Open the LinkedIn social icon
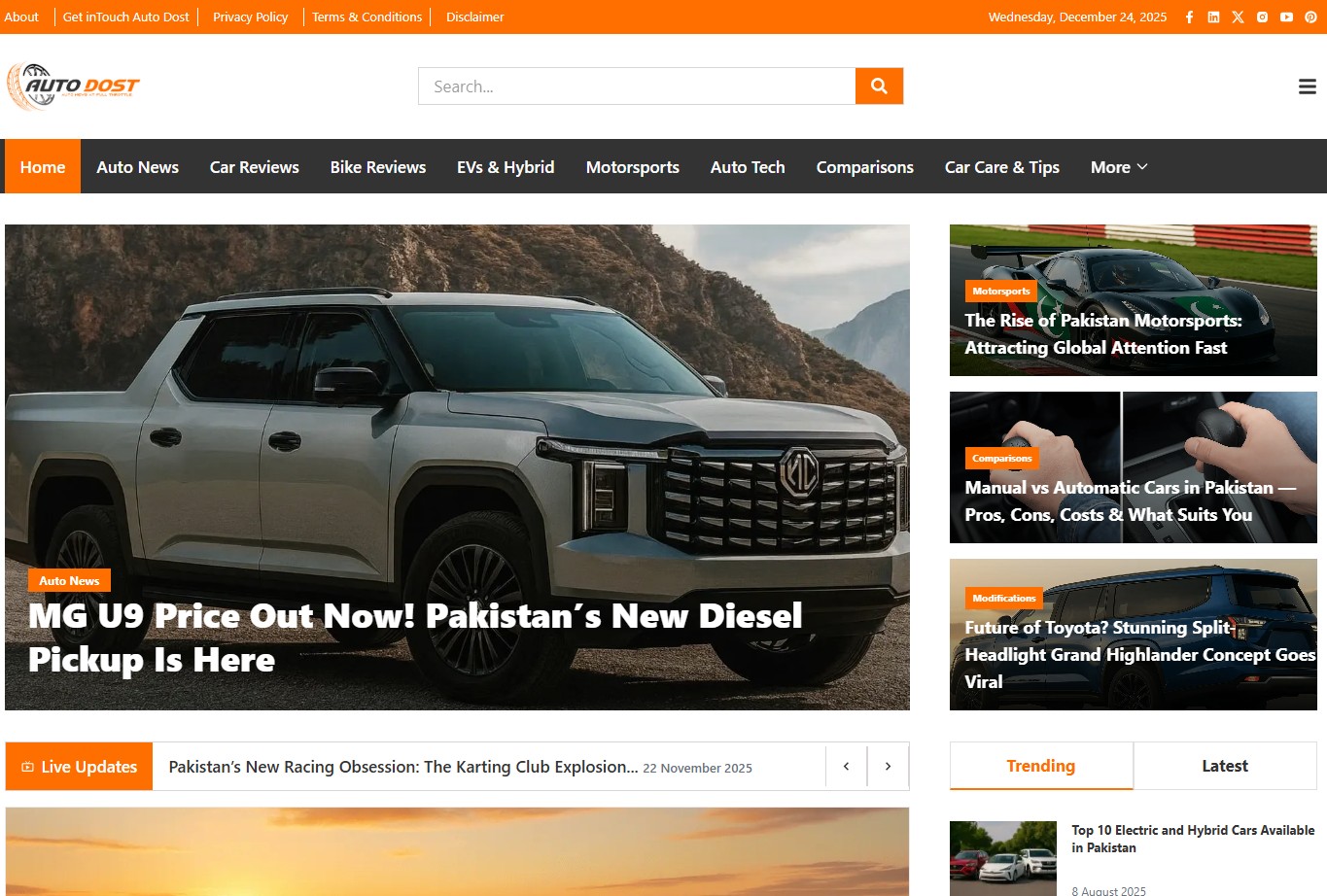The image size is (1327, 896). point(1213,17)
